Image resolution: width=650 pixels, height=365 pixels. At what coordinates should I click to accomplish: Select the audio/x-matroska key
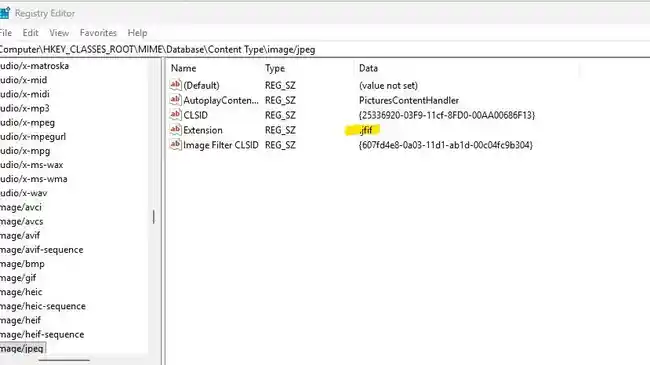pyautogui.click(x=34, y=66)
